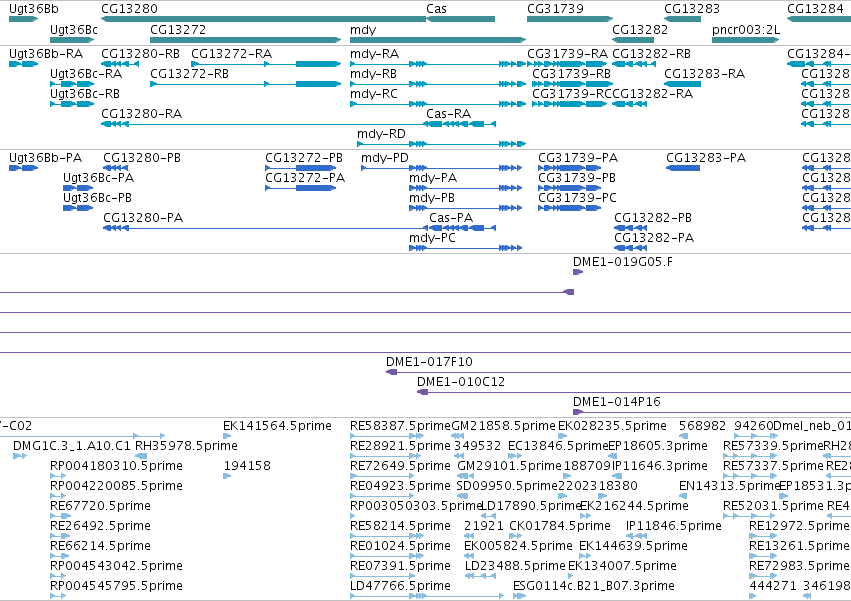Open transcript Ugt36Bc-RB
Viewport: 851px width, 601px height.
point(72,104)
